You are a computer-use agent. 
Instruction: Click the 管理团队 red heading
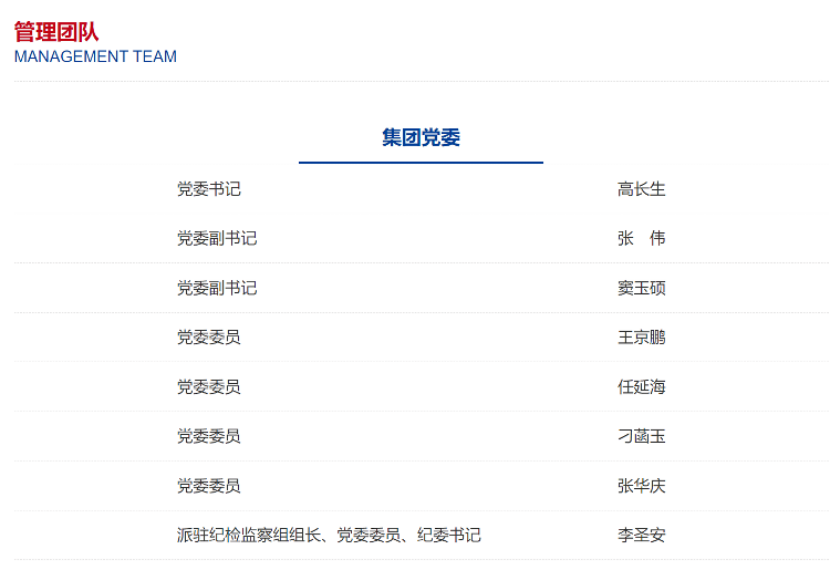(x=57, y=32)
